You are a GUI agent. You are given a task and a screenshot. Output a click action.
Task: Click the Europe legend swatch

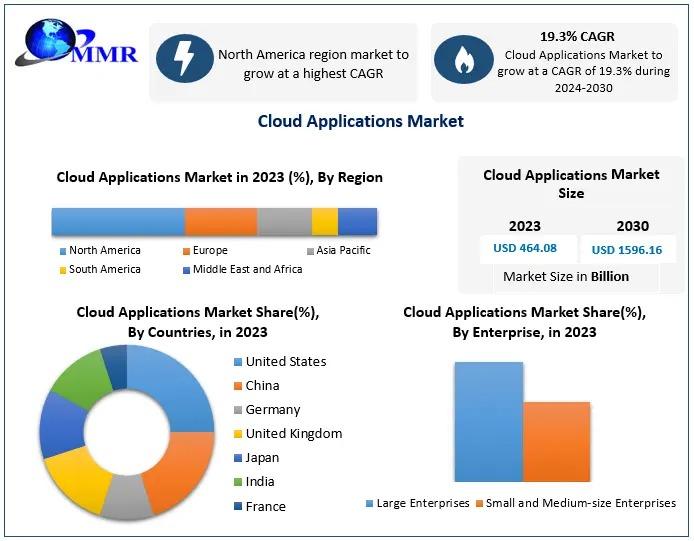point(187,251)
